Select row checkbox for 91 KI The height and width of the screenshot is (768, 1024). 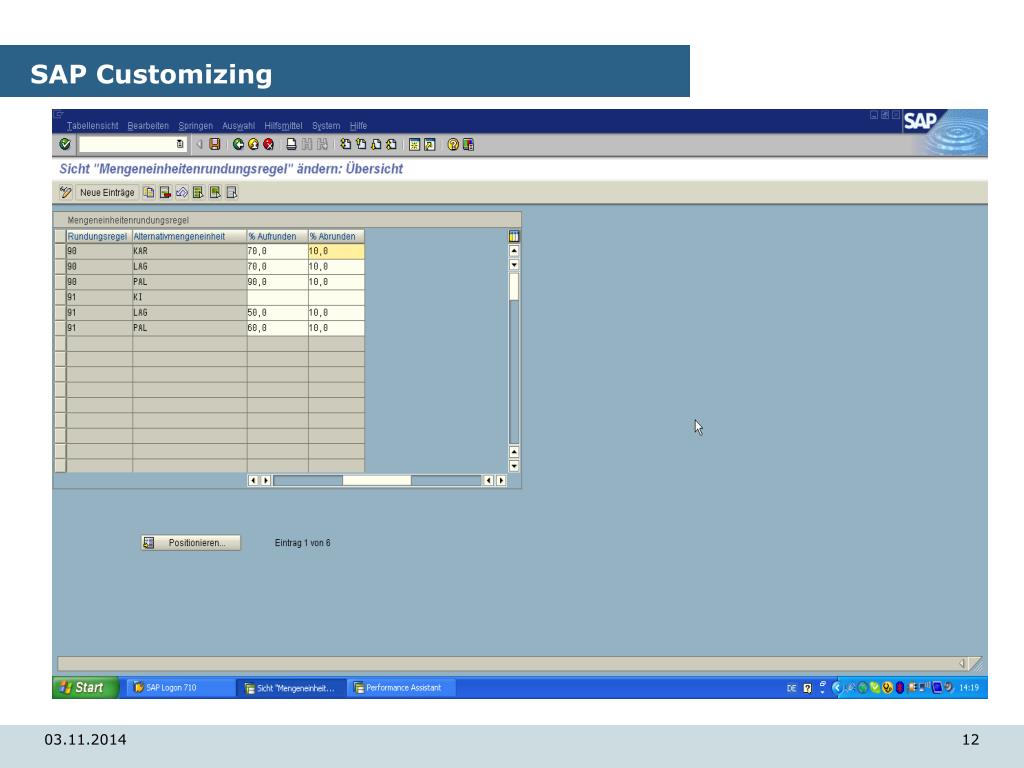(60, 297)
